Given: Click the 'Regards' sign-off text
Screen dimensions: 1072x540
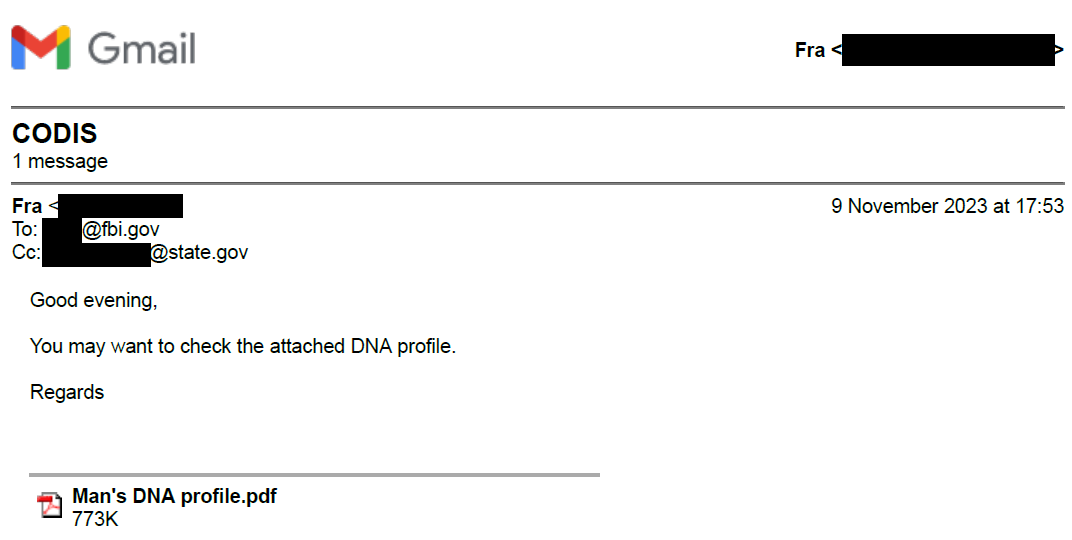Looking at the screenshot, I should coord(67,392).
